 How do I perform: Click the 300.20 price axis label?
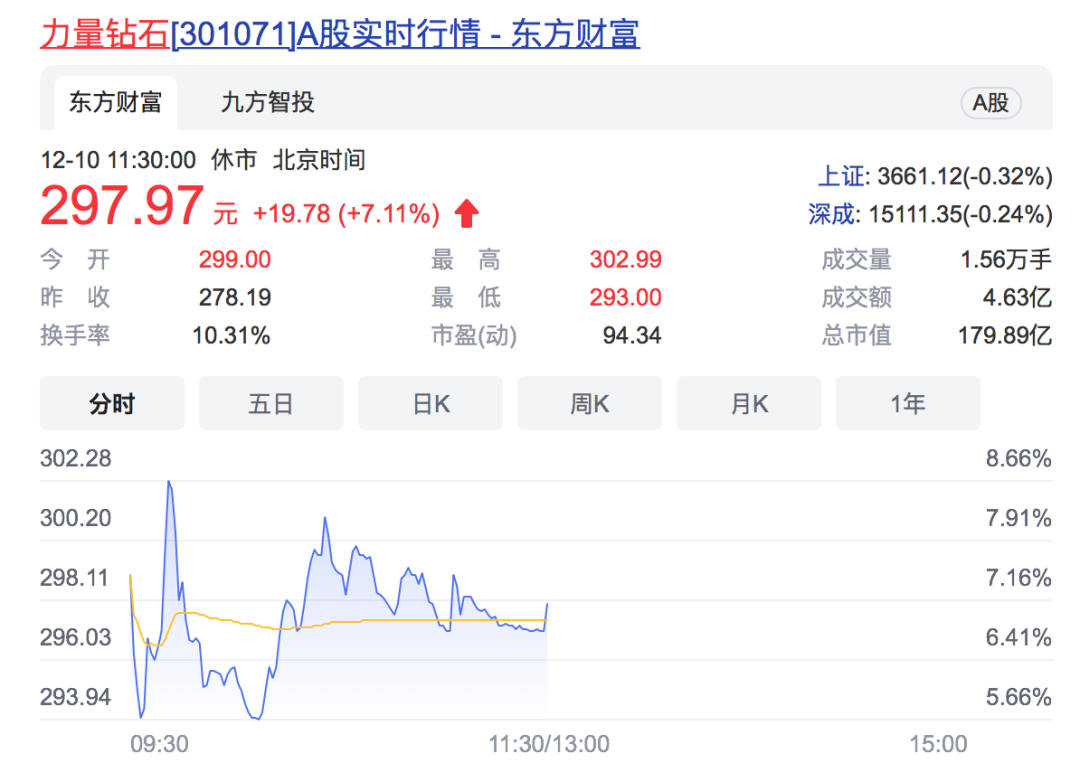click(x=76, y=518)
